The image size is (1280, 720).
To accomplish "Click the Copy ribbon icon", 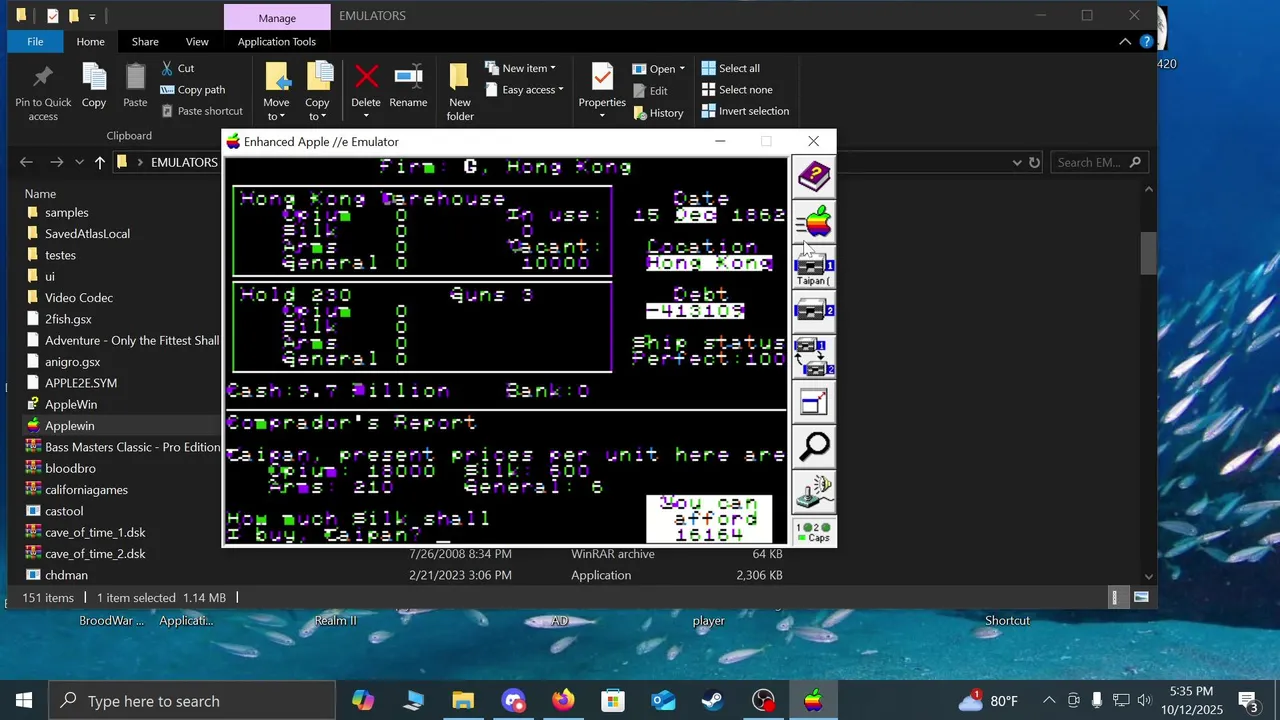I will 94,86.
